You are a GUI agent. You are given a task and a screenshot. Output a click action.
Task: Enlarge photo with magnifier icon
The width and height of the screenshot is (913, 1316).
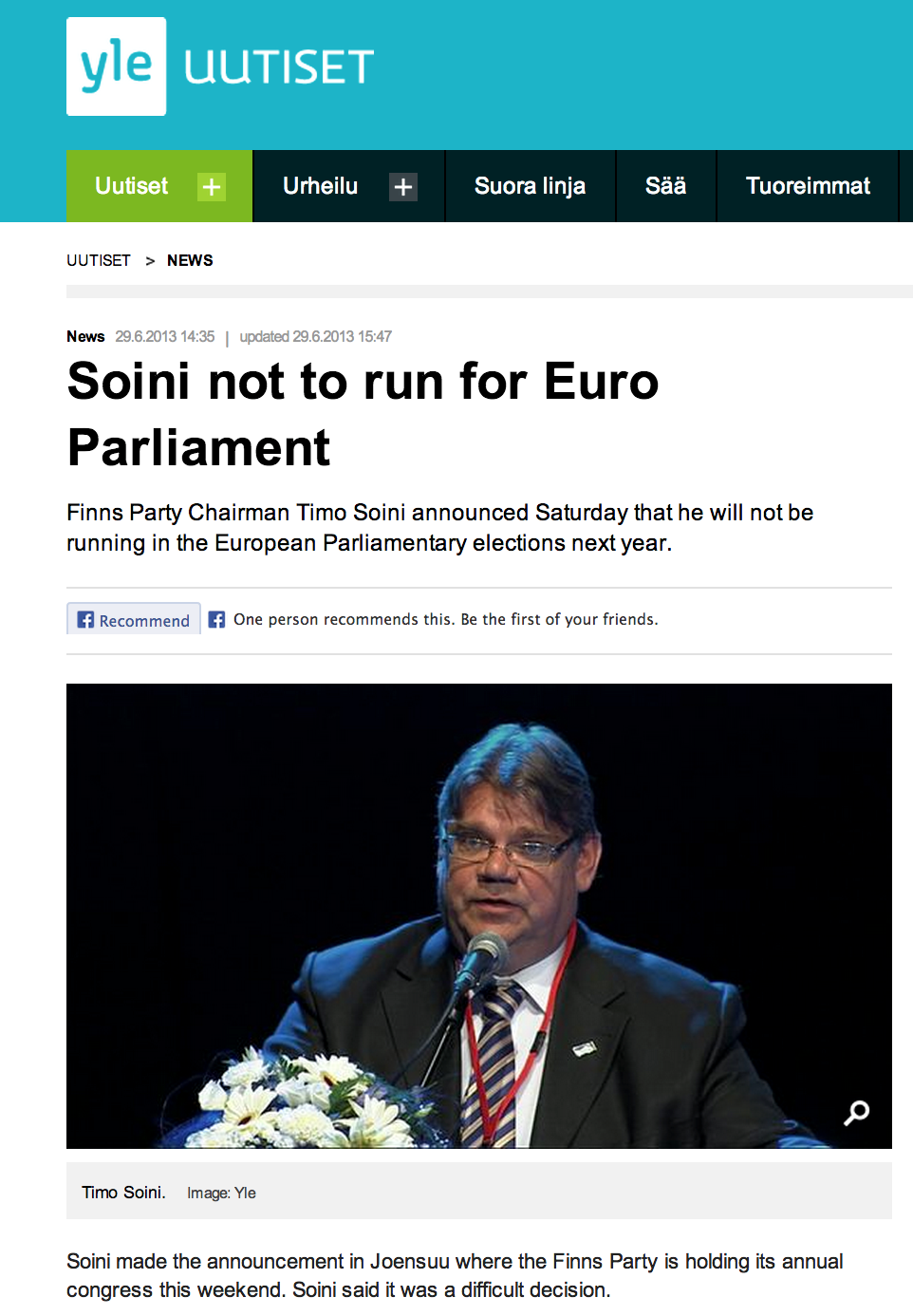[x=857, y=1112]
